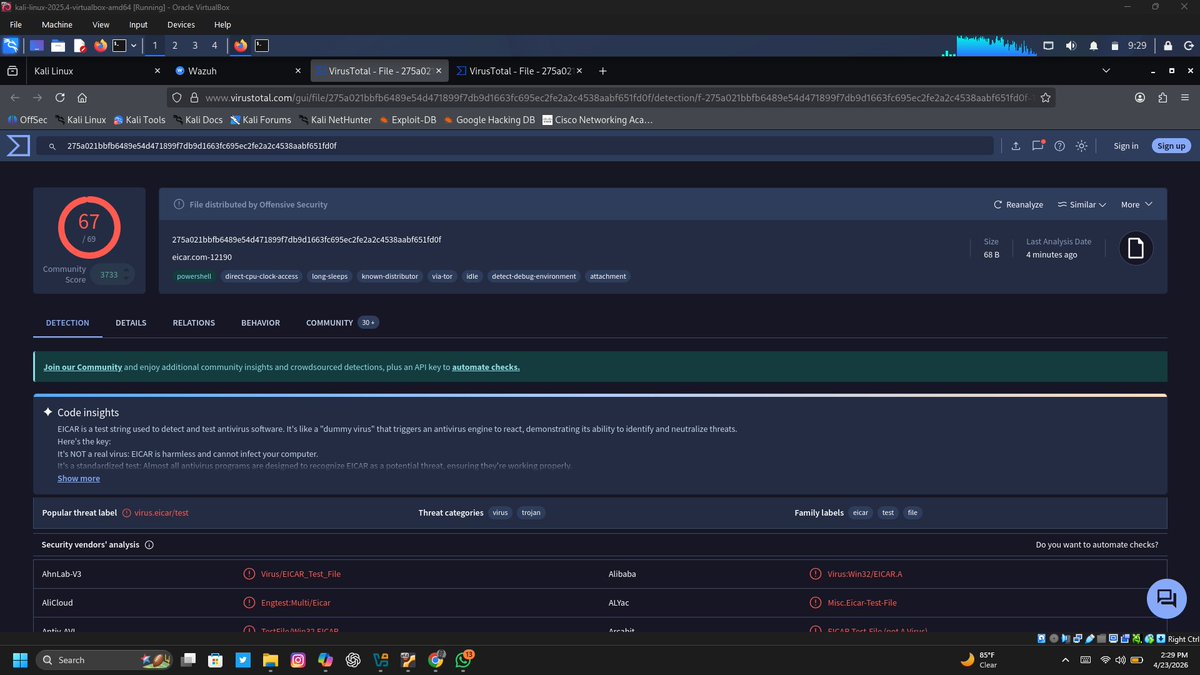Click the search magnifier icon in VirusTotal bar
The width and height of the screenshot is (1200, 675).
[51, 146]
